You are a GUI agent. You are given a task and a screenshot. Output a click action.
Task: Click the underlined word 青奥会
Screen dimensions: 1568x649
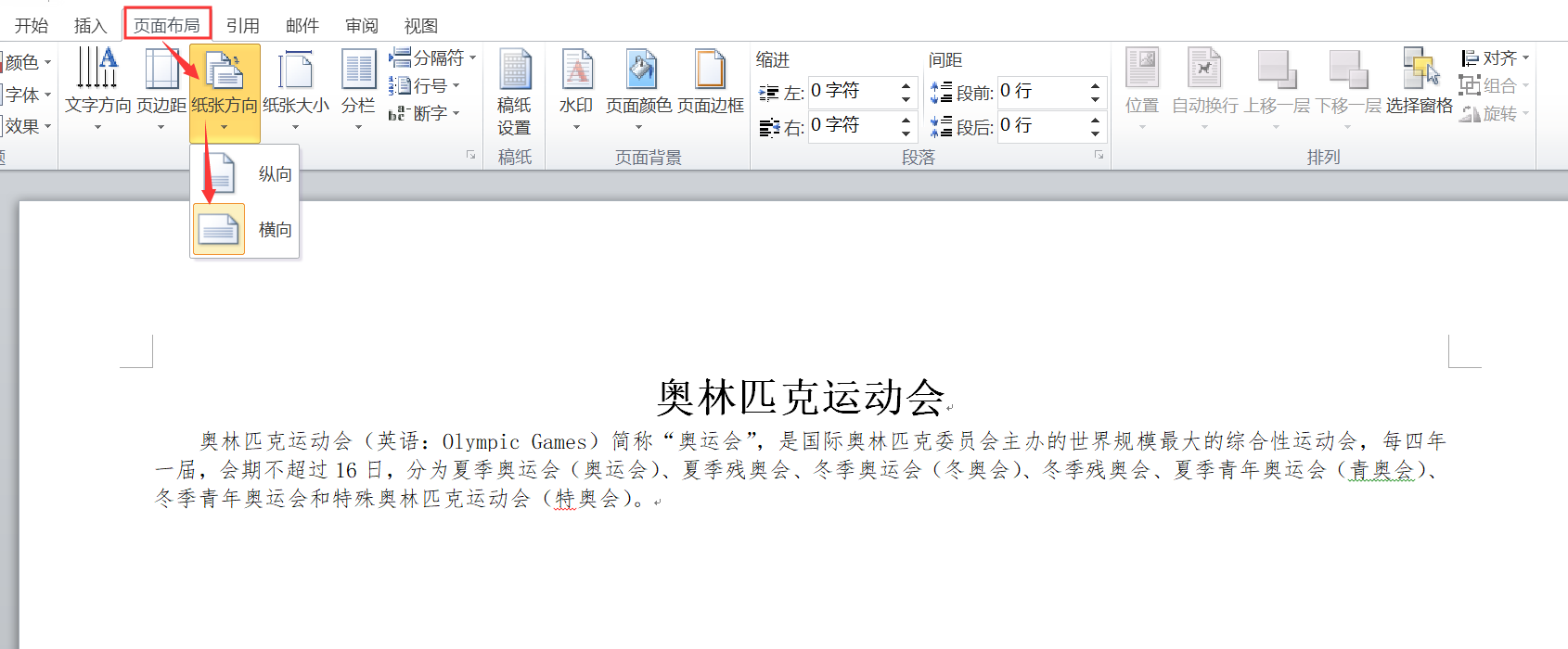[1382, 470]
